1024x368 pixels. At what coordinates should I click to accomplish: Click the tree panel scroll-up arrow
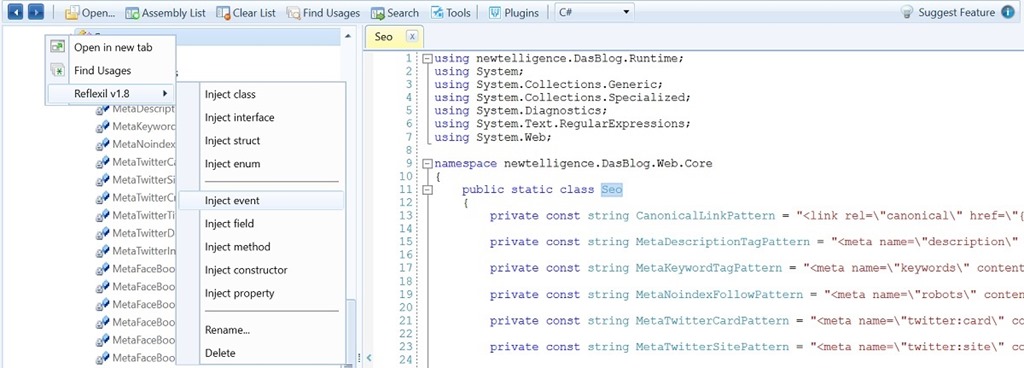click(x=349, y=37)
